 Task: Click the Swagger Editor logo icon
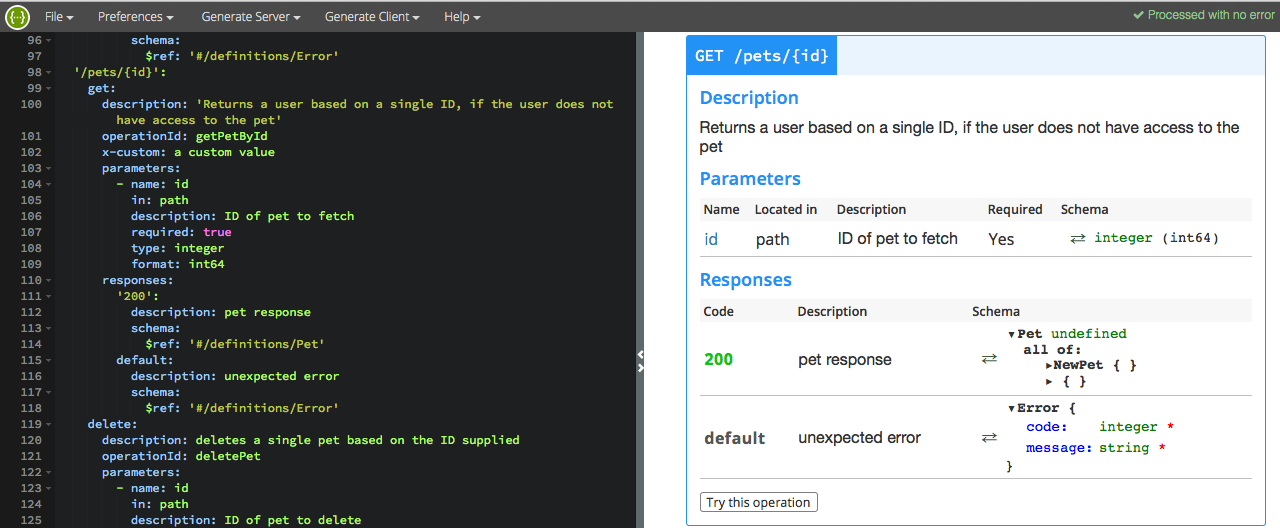[17, 17]
